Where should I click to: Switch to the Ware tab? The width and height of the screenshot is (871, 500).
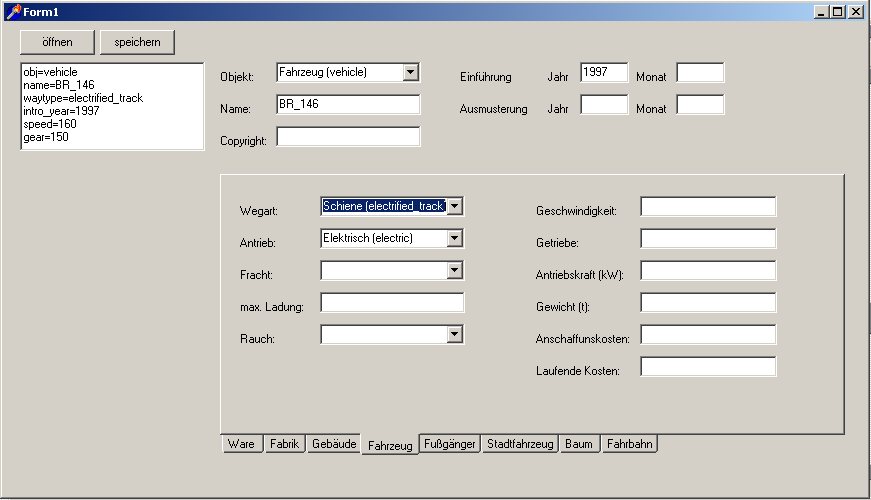click(x=241, y=444)
